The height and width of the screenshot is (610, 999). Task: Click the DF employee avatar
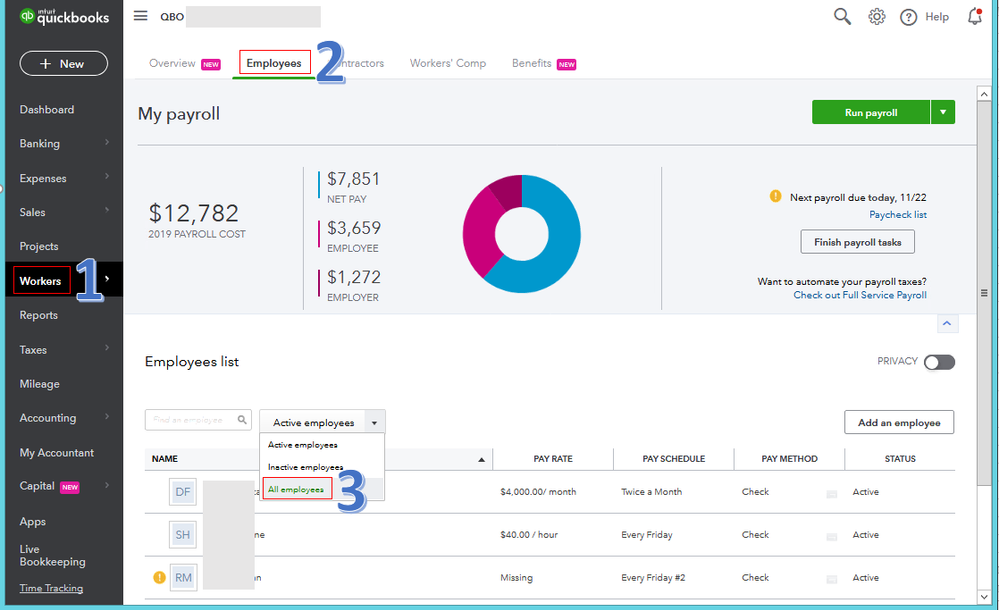(183, 491)
